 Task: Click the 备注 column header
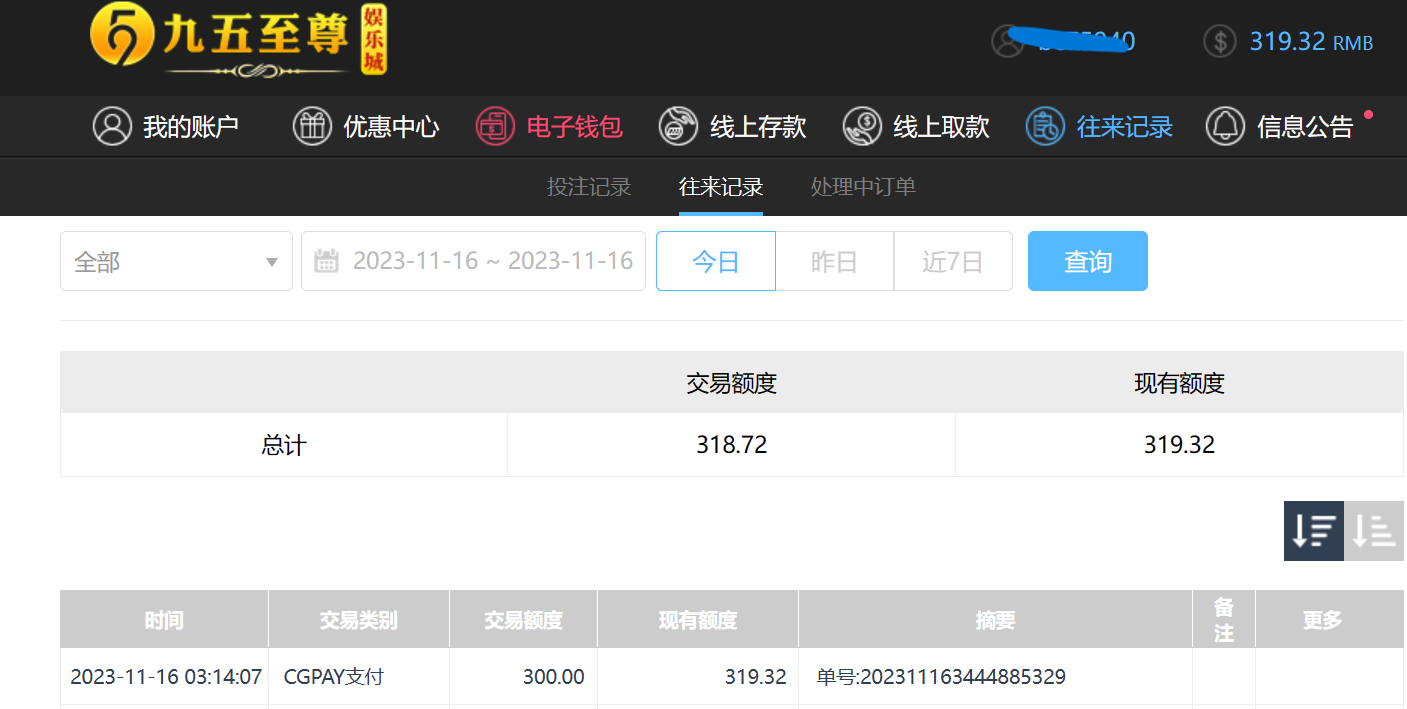(1224, 620)
